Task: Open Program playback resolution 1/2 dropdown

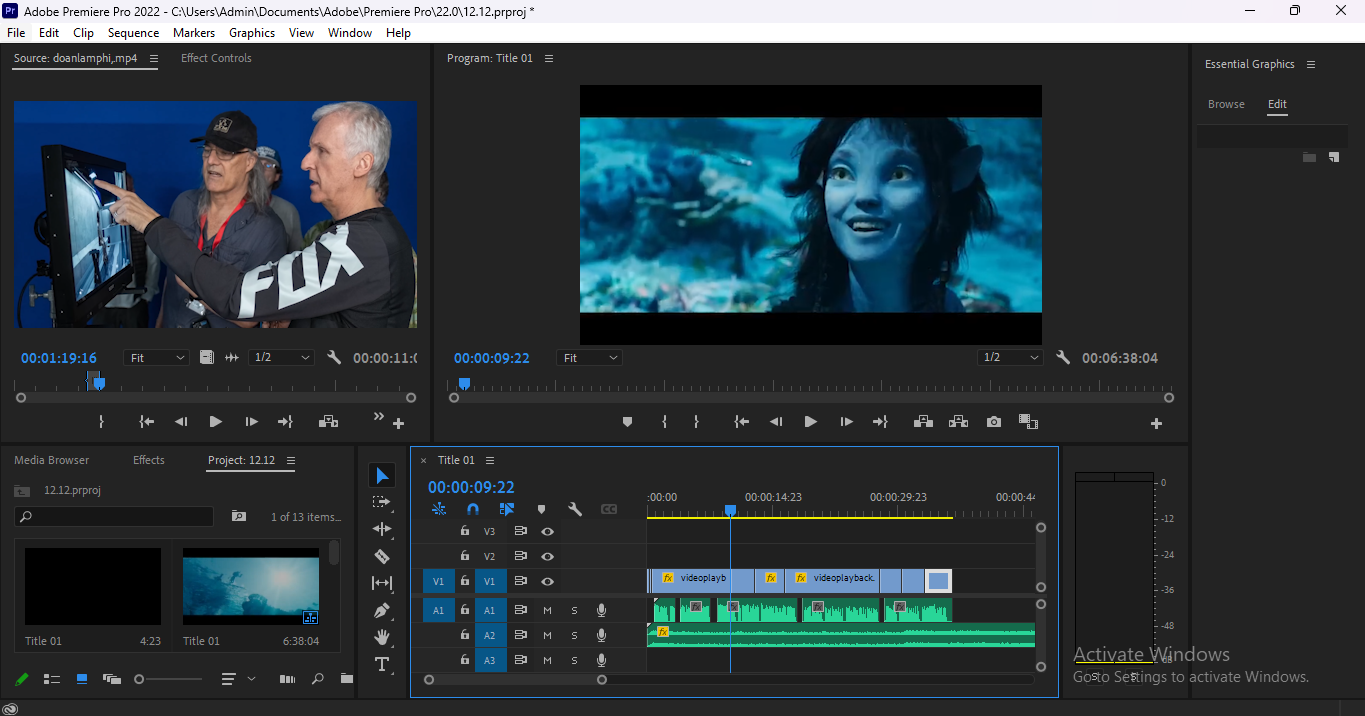Action: [1011, 357]
